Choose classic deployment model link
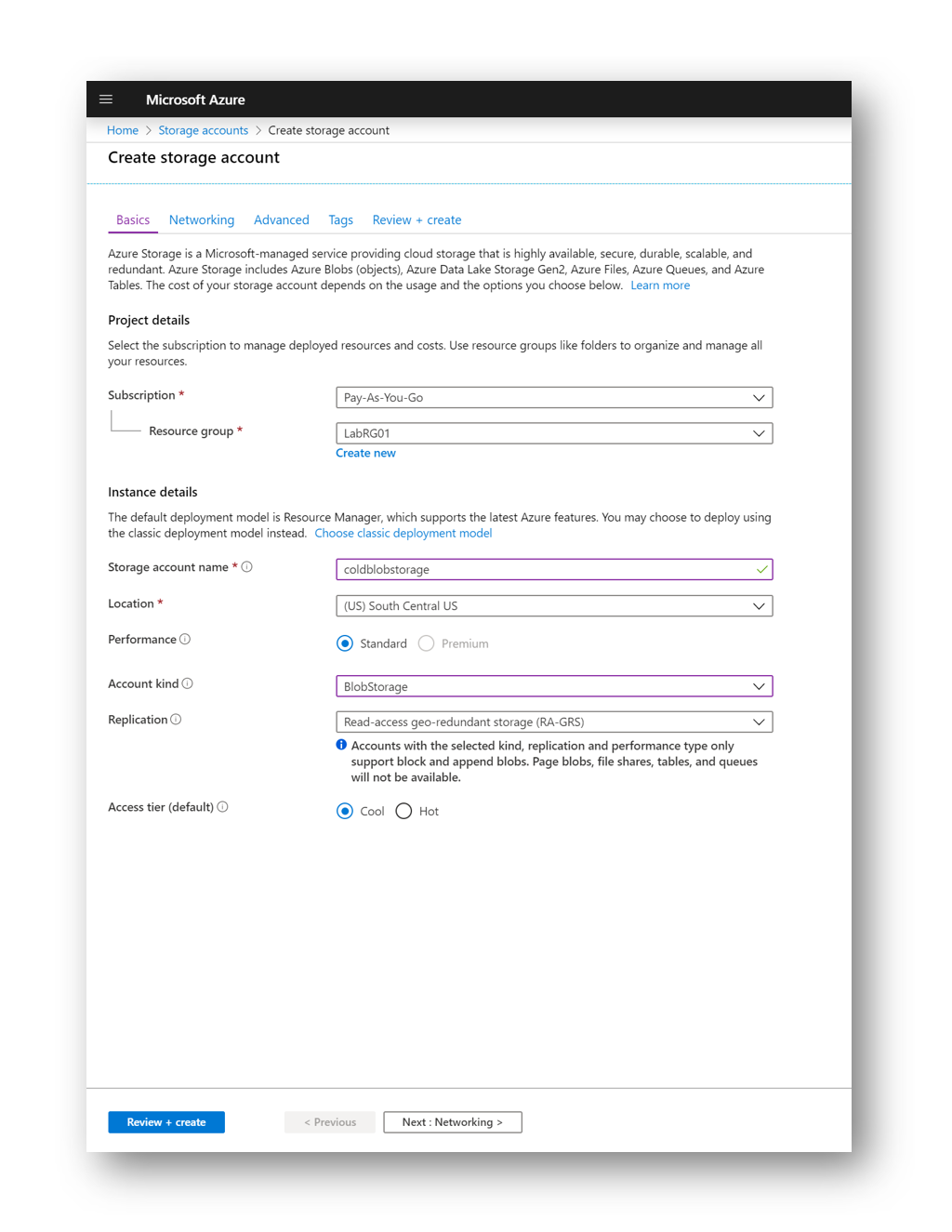This screenshot has width=952, height=1232. pos(403,534)
